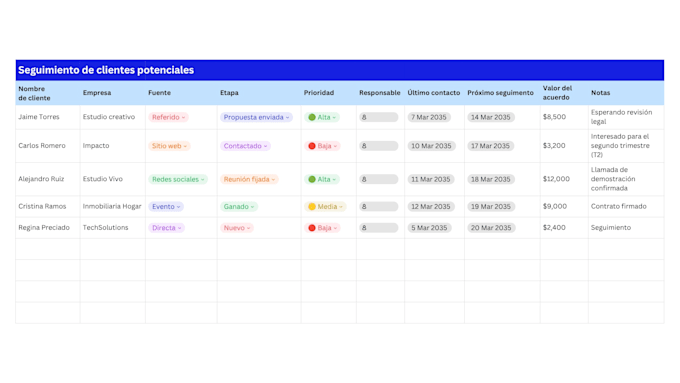Viewport: 680px width, 383px height.
Task: Click the title Seguimiento de clientes potenciales
Action: click(106, 70)
